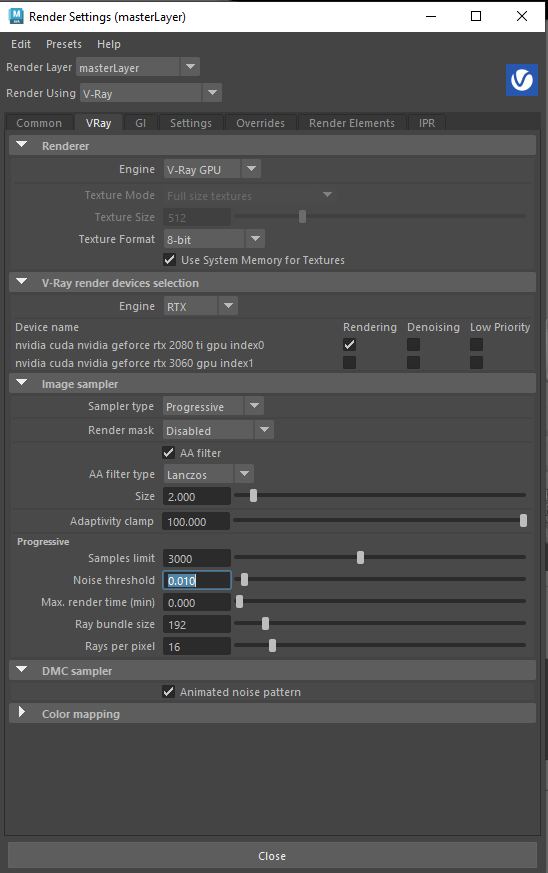Expand the Color mapping section
The image size is (548, 873).
click(x=22, y=712)
